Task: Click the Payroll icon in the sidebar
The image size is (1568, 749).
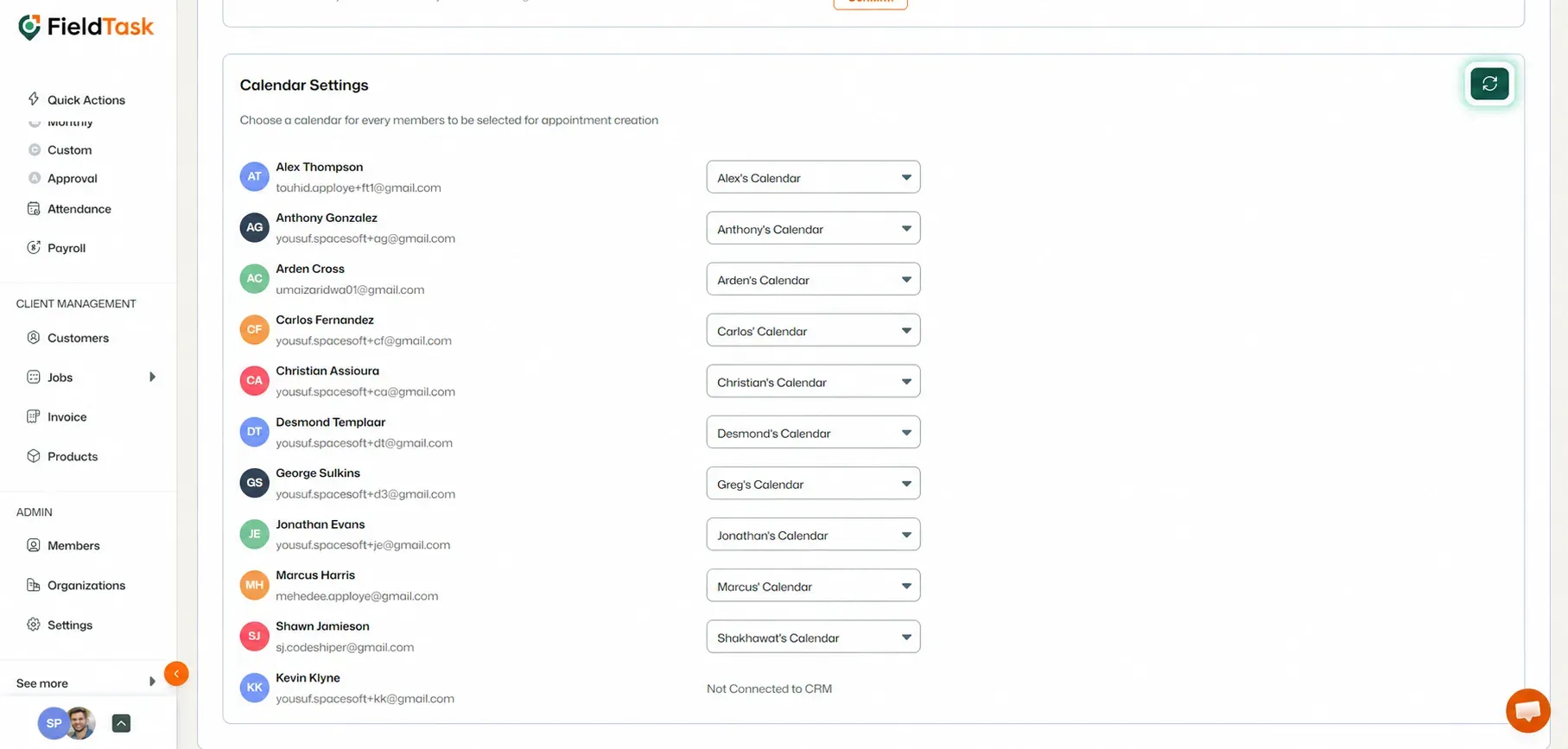Action: click(34, 248)
